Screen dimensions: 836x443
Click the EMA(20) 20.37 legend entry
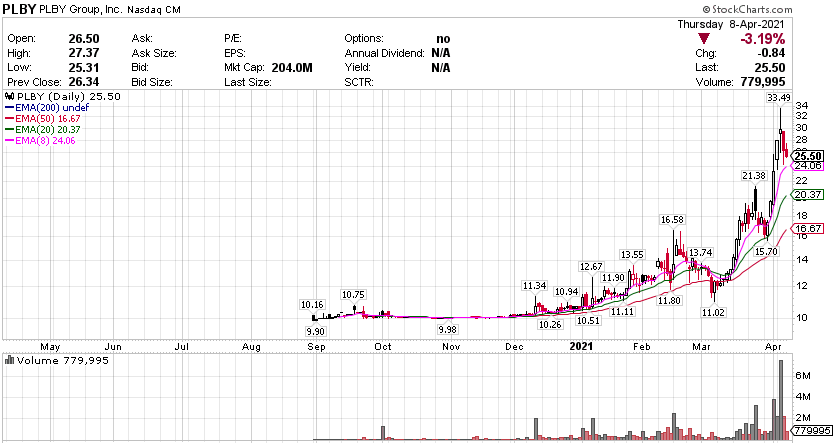(x=43, y=130)
